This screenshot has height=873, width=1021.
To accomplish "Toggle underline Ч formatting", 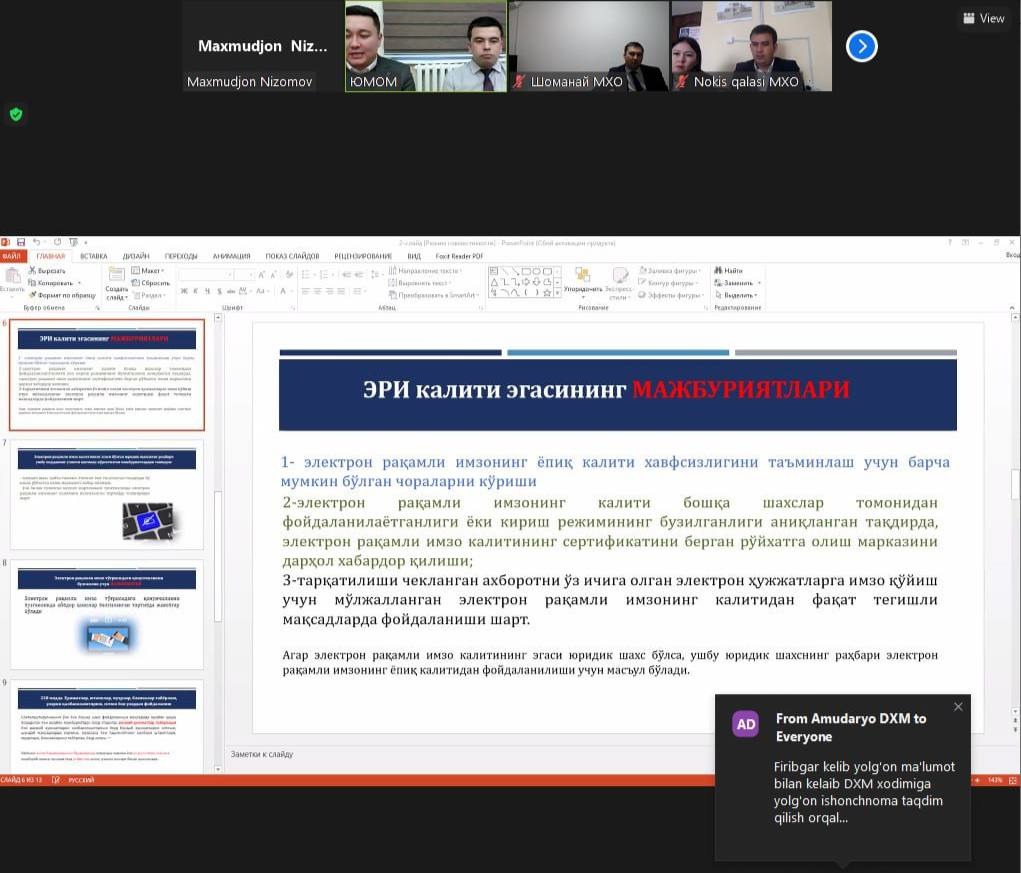I will [x=207, y=291].
